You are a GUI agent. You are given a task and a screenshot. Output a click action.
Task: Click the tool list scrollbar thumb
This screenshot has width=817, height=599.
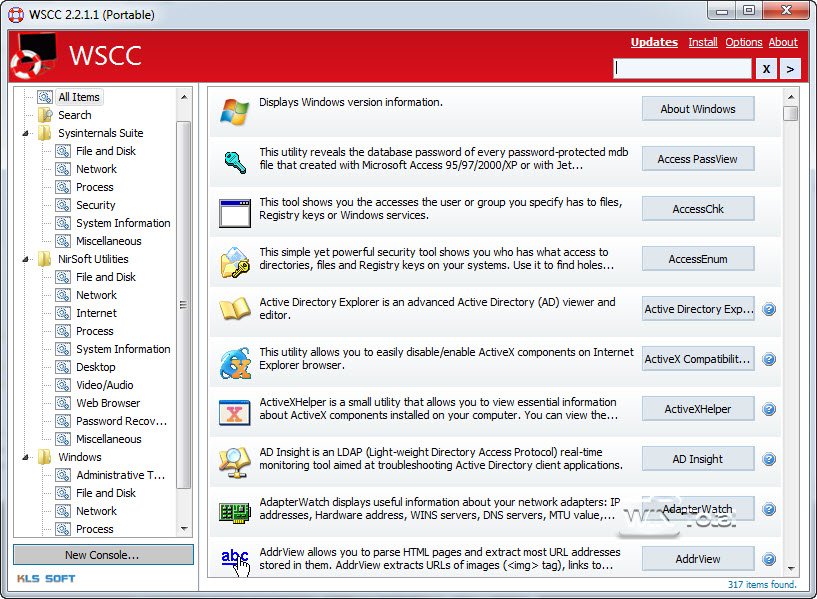pos(791,113)
